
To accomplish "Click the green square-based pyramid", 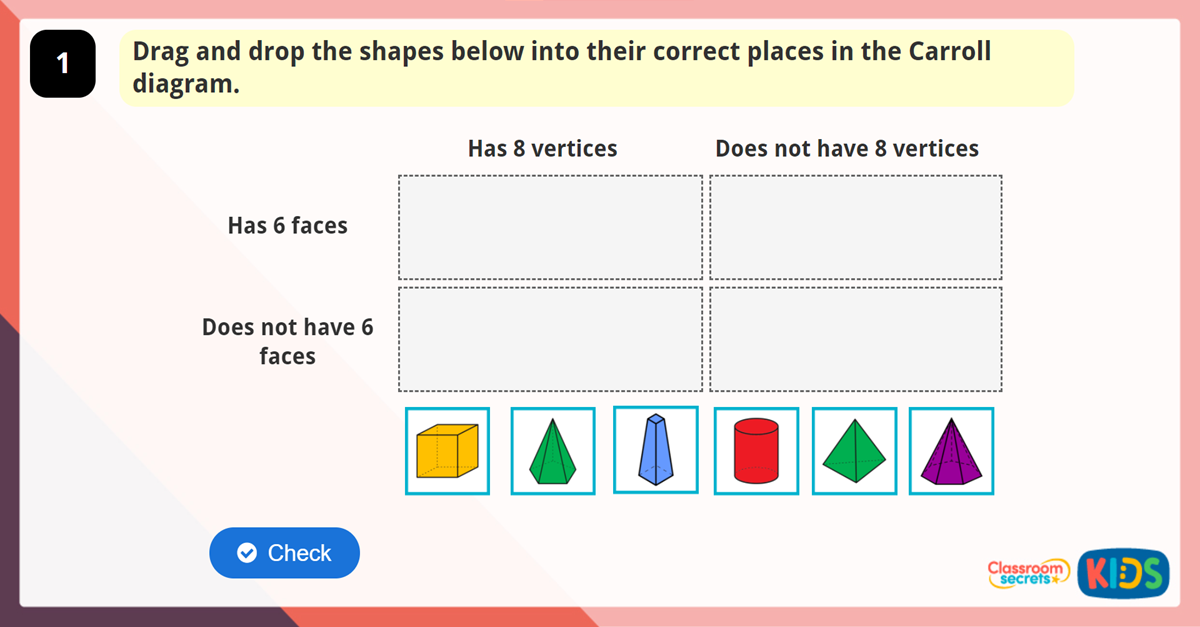I will coord(854,451).
